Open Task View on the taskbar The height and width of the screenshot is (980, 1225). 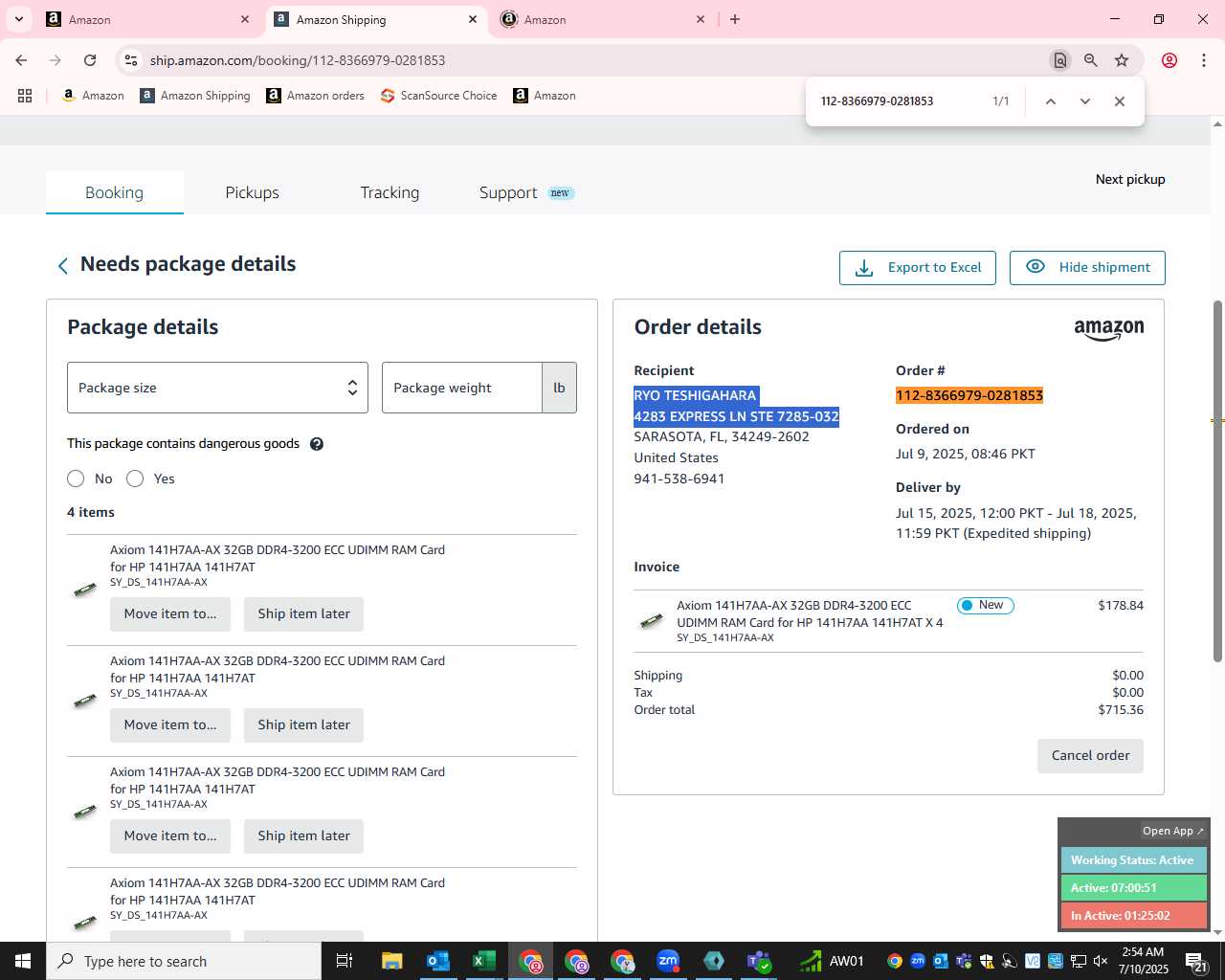345,961
